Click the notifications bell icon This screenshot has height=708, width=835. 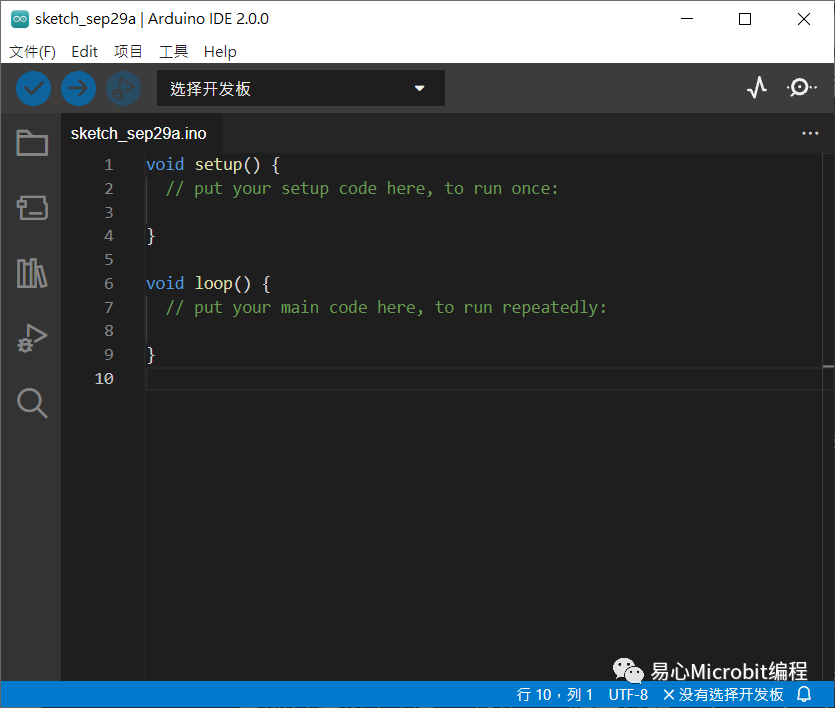(x=804, y=694)
